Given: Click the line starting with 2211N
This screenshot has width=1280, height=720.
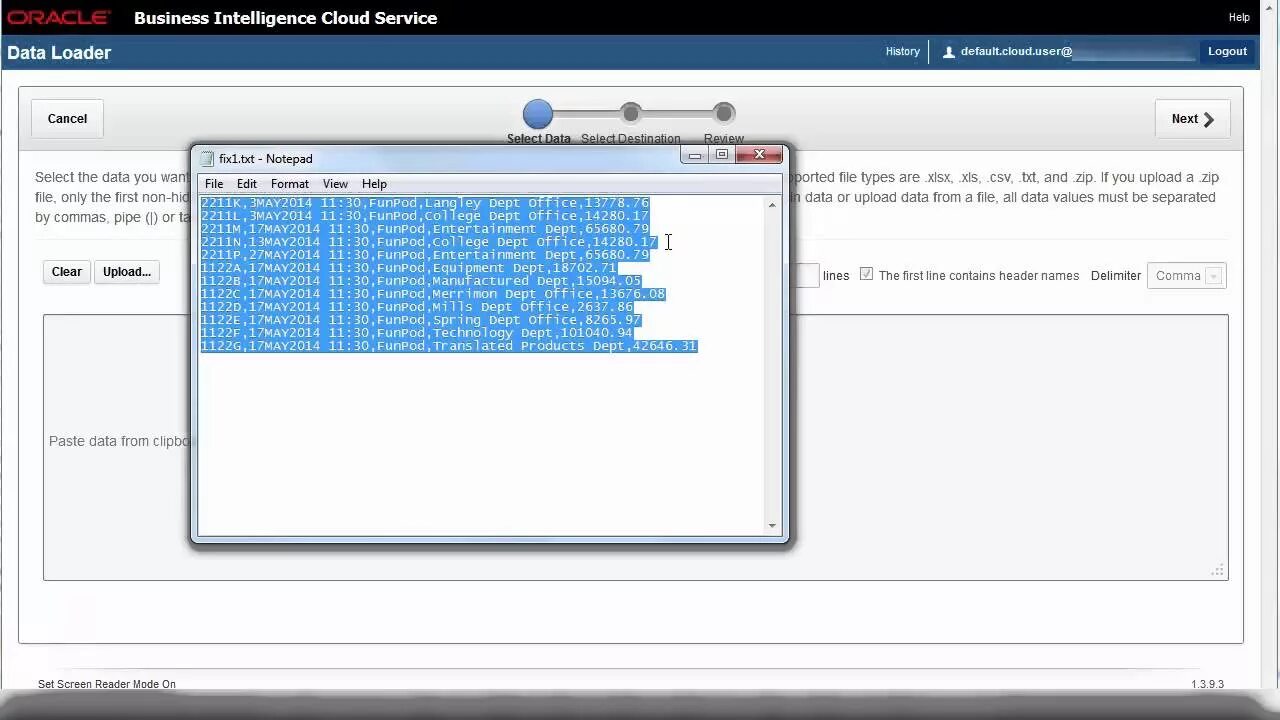Looking at the screenshot, I should click(x=429, y=242).
